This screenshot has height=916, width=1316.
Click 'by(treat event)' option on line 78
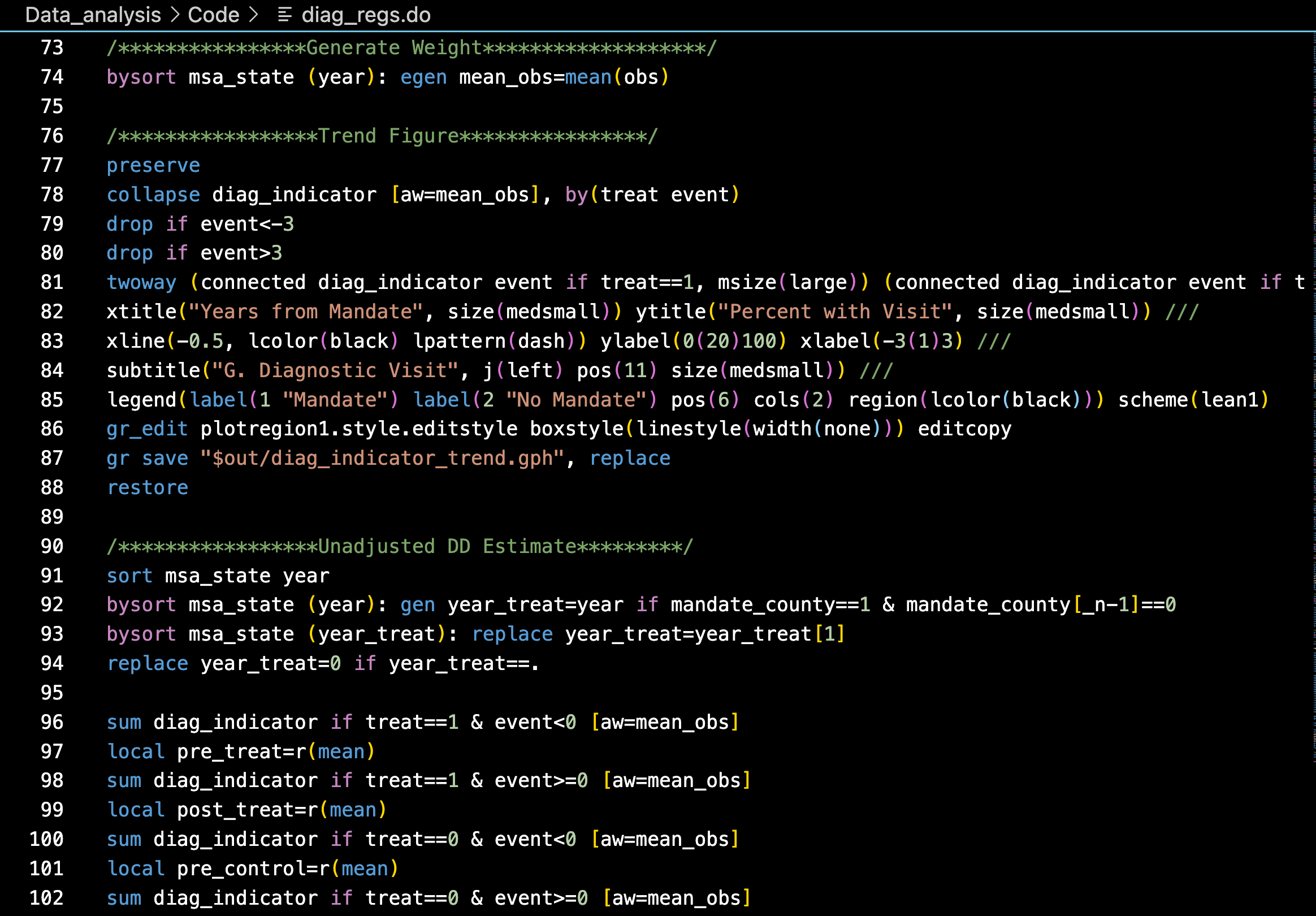pyautogui.click(x=652, y=195)
